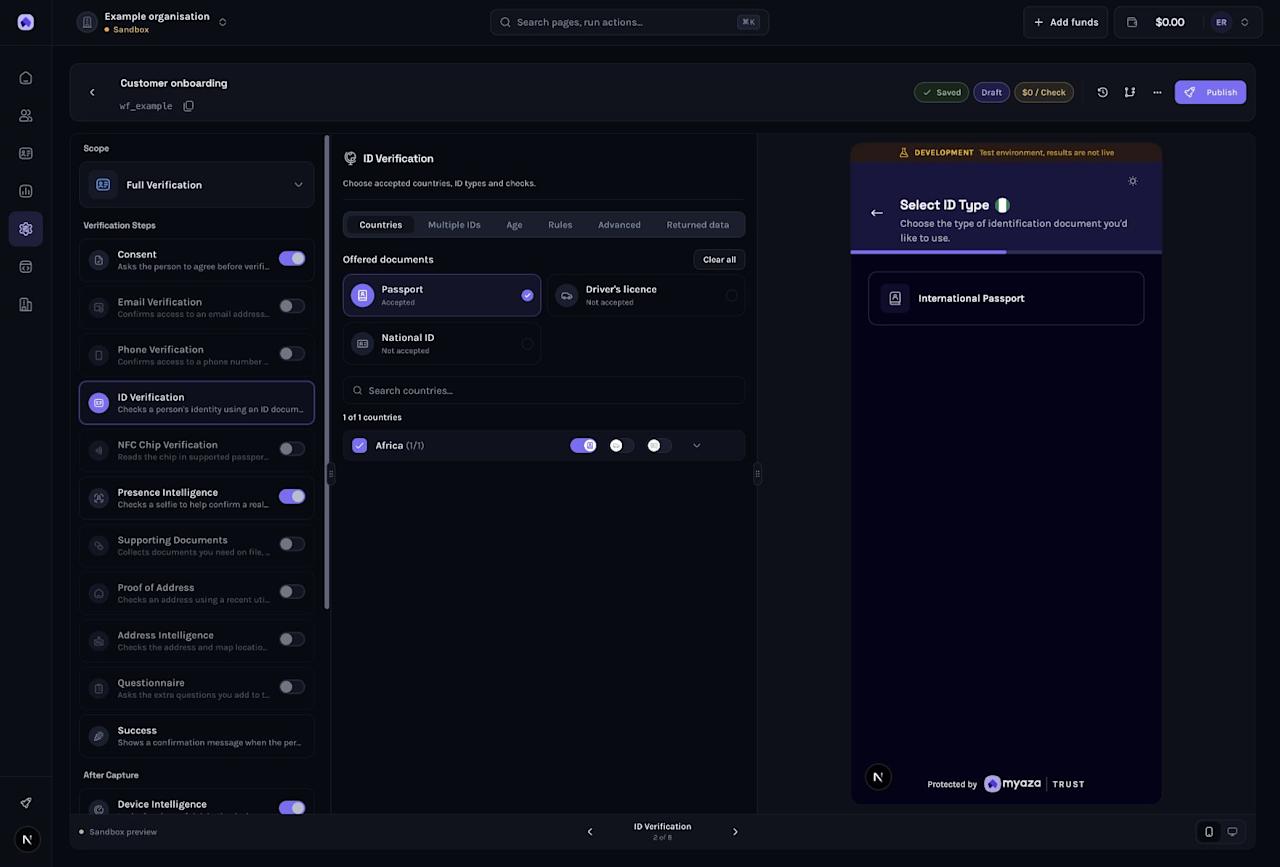Switch to the Advanced tab
Screen dimensions: 1280x867
tap(619, 225)
